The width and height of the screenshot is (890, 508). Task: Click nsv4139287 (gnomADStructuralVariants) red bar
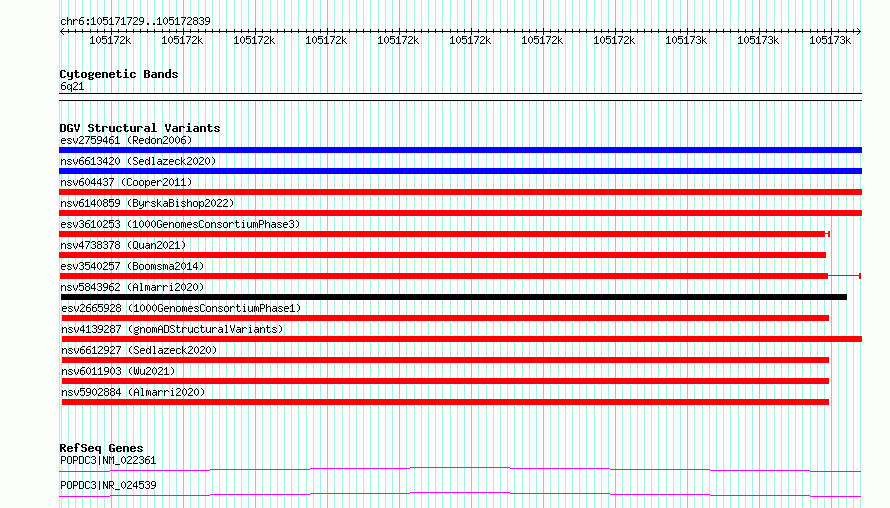(462, 339)
